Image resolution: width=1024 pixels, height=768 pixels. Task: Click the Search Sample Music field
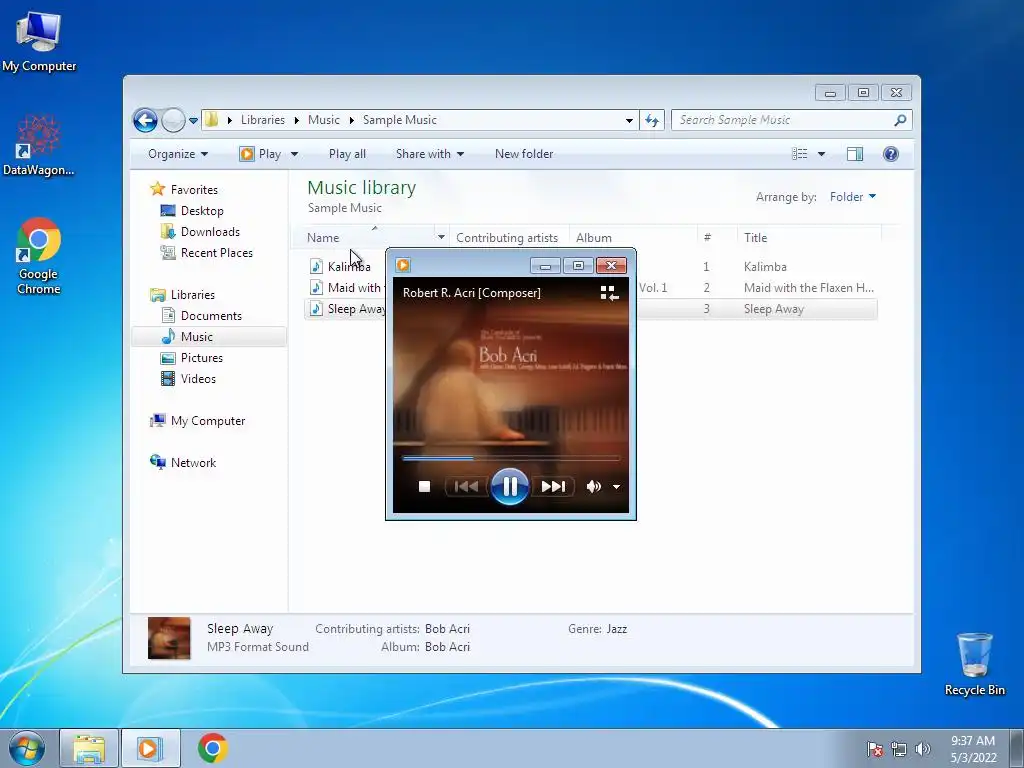784,120
